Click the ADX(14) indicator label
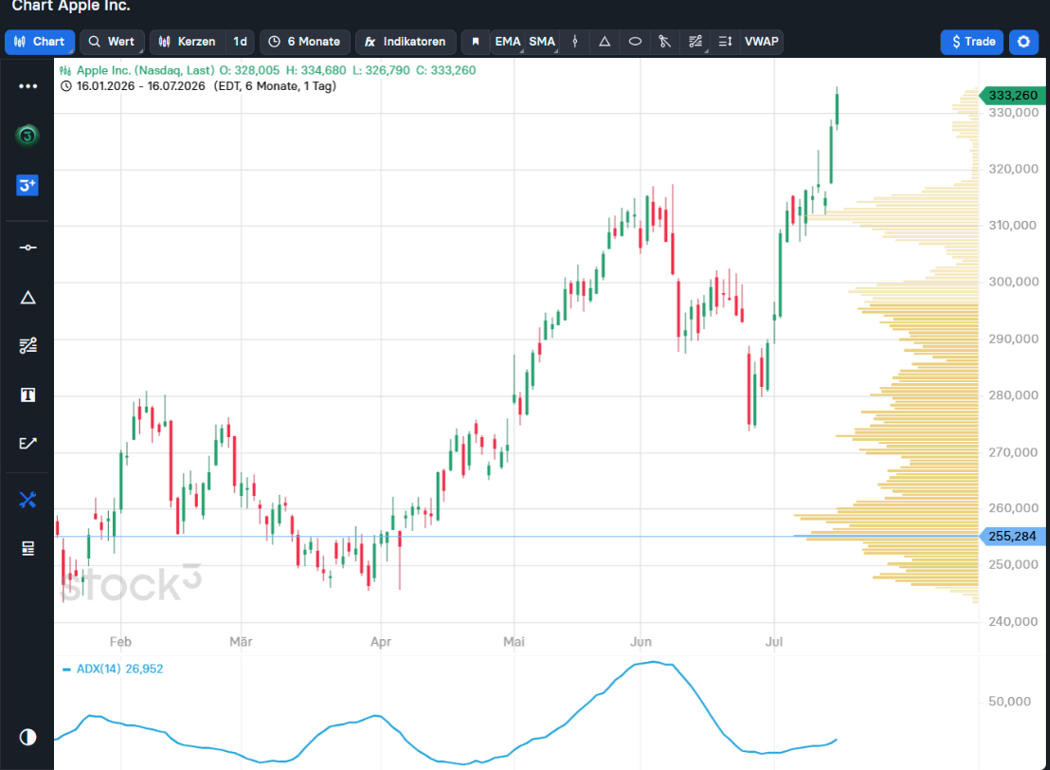 pos(100,669)
